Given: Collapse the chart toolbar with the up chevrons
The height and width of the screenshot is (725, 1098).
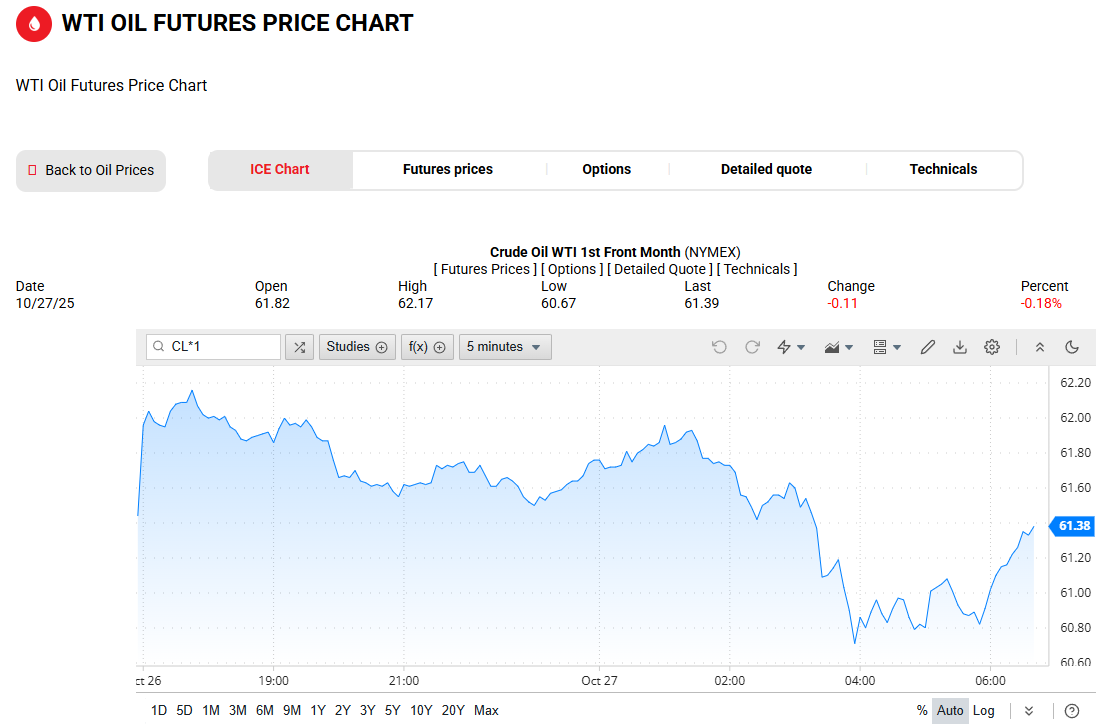Looking at the screenshot, I should coord(1040,347).
